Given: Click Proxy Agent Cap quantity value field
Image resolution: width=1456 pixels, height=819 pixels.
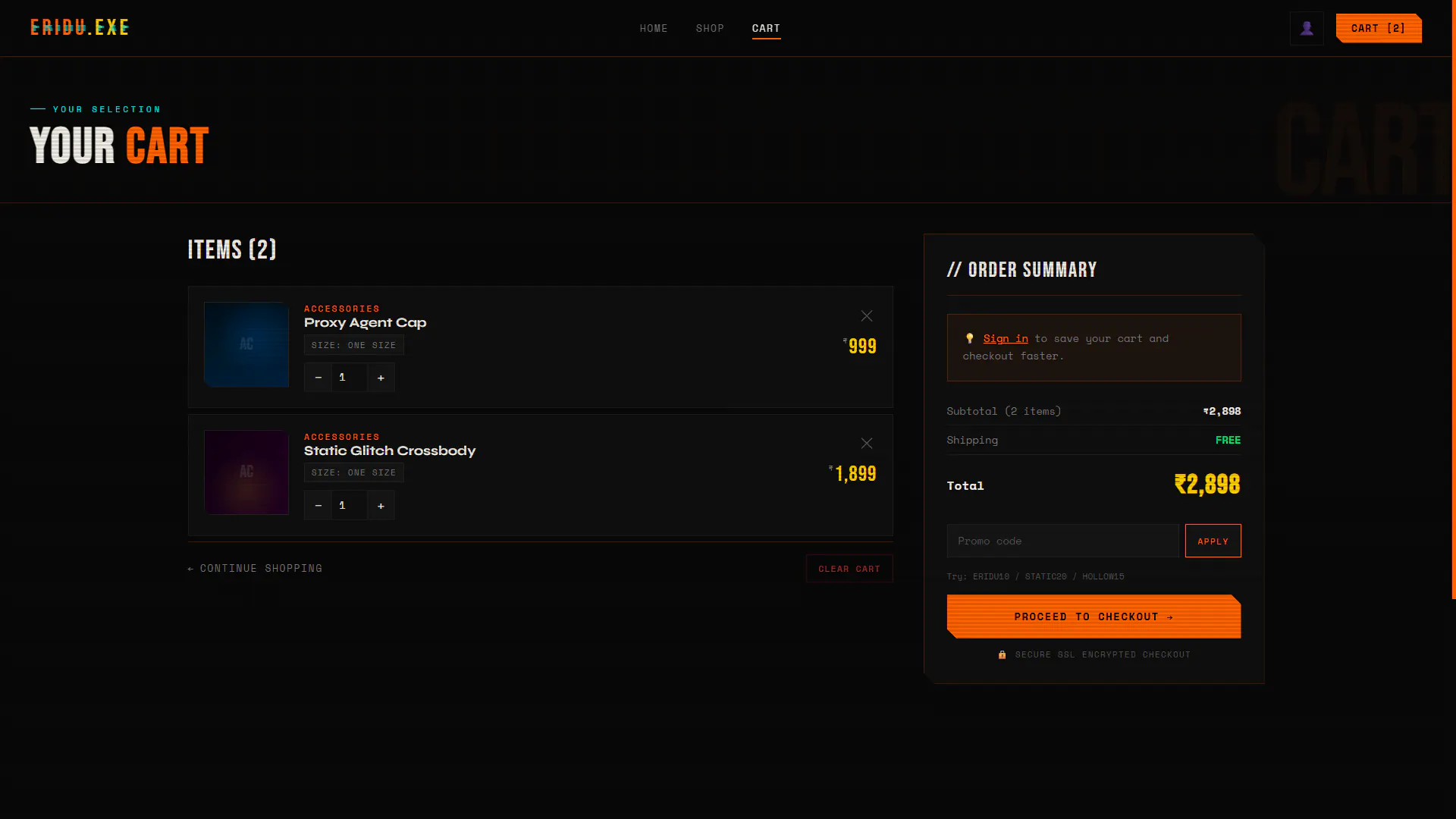Looking at the screenshot, I should [349, 377].
